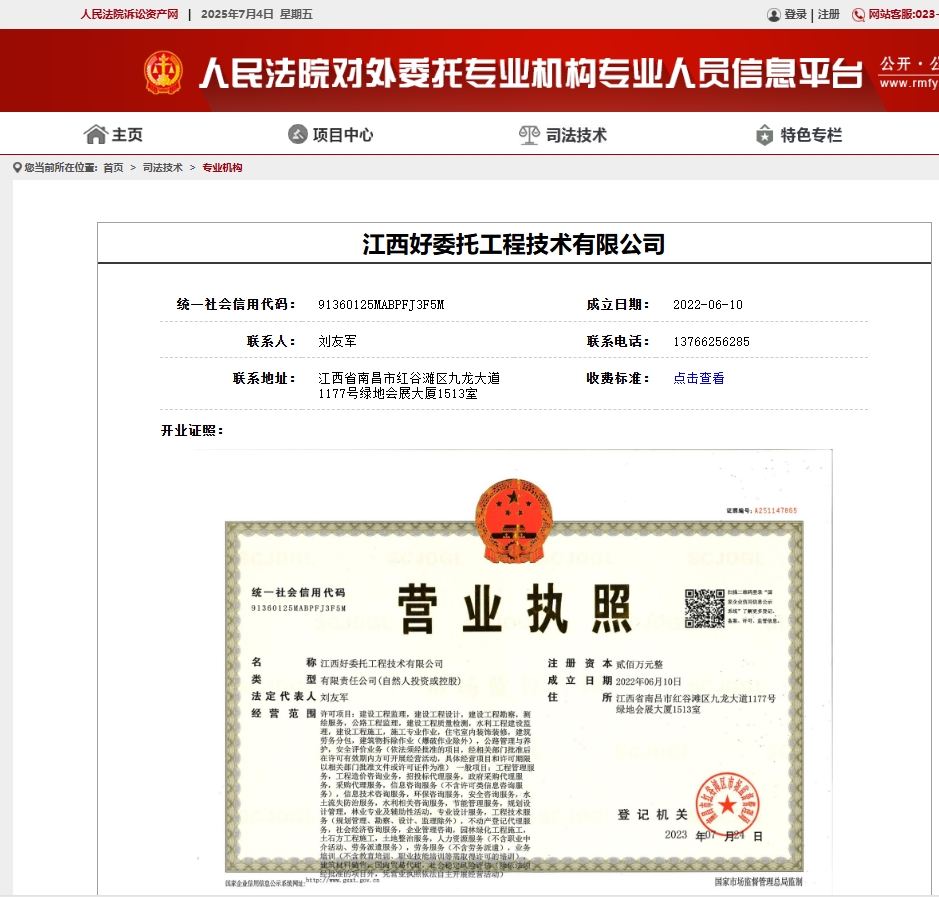939x897 pixels.
Task: Click the 联系地址 label
Action: (264, 378)
